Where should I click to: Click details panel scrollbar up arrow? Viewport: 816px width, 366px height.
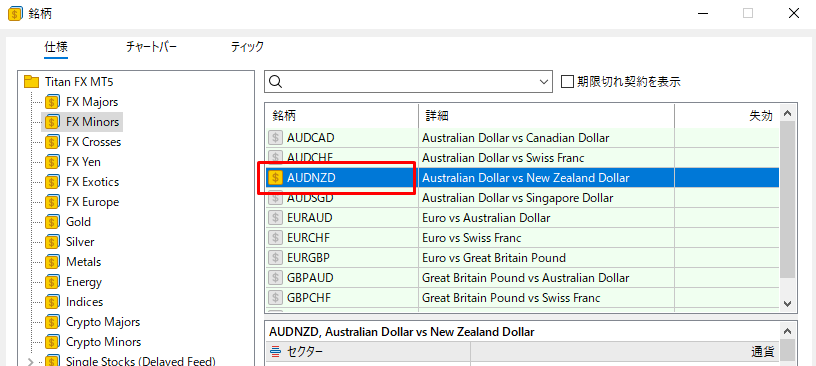click(x=788, y=332)
